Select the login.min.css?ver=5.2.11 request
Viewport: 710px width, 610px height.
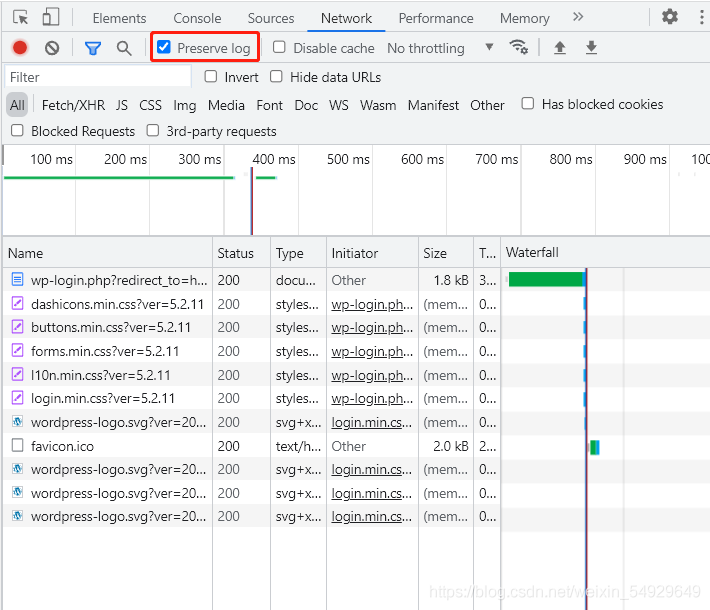(103, 399)
